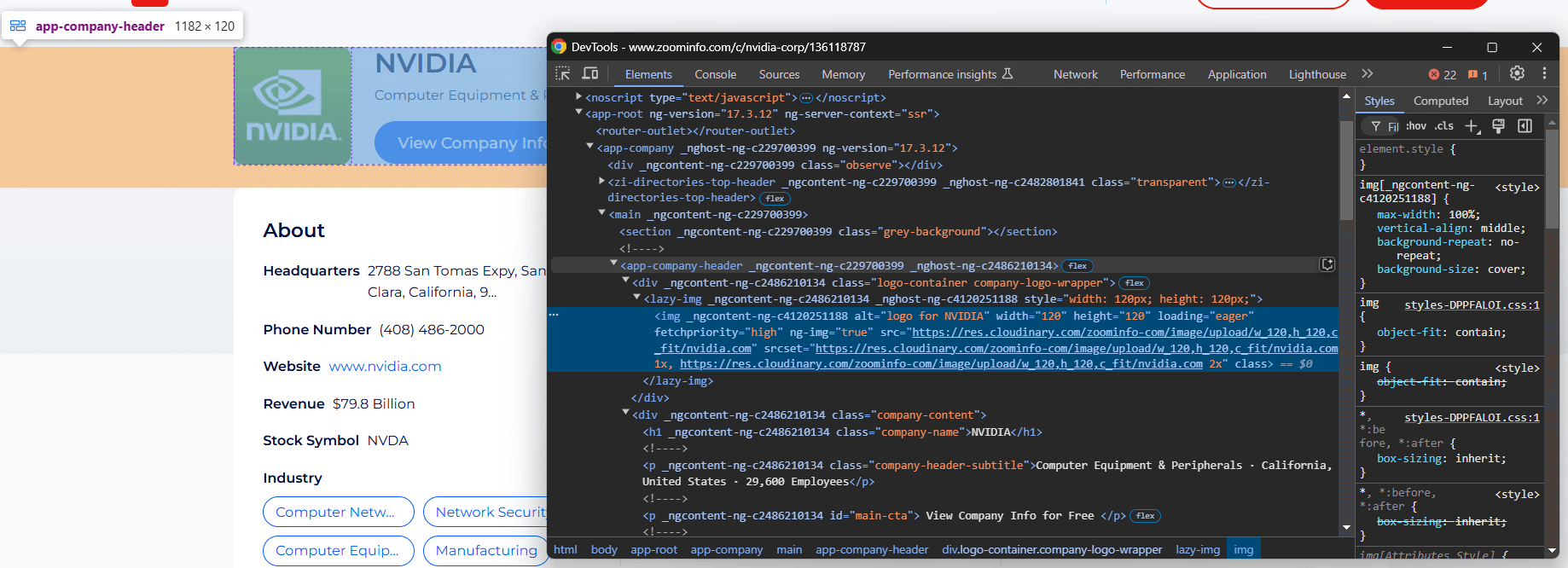This screenshot has width=1568, height=568.
Task: Switch to the Layout tab
Action: (x=1505, y=101)
